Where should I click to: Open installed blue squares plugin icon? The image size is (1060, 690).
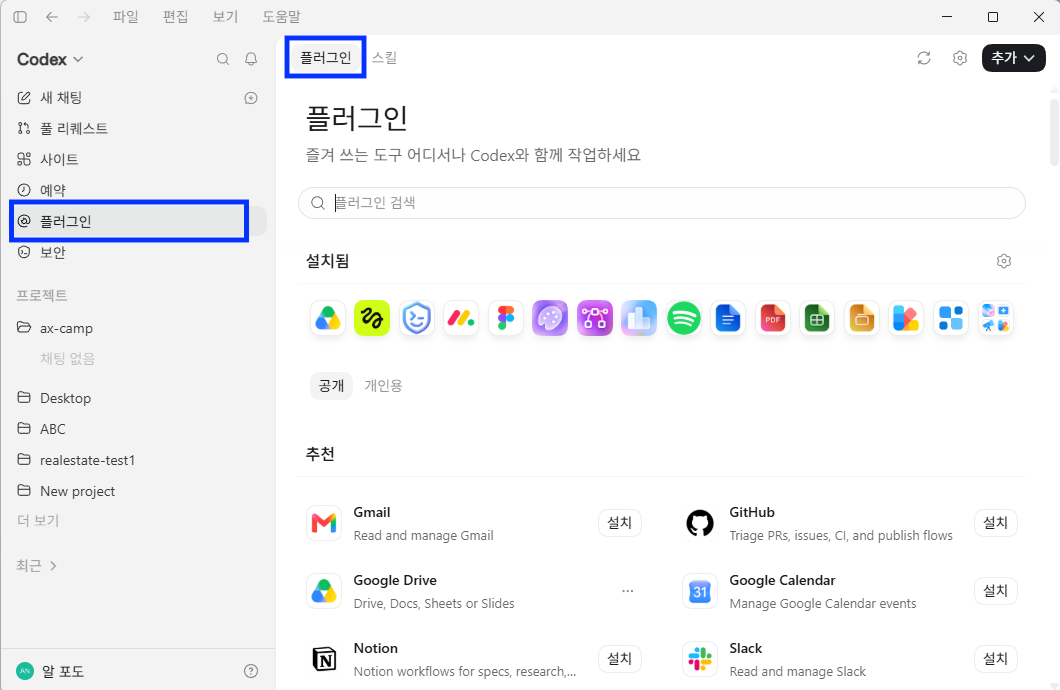(950, 318)
